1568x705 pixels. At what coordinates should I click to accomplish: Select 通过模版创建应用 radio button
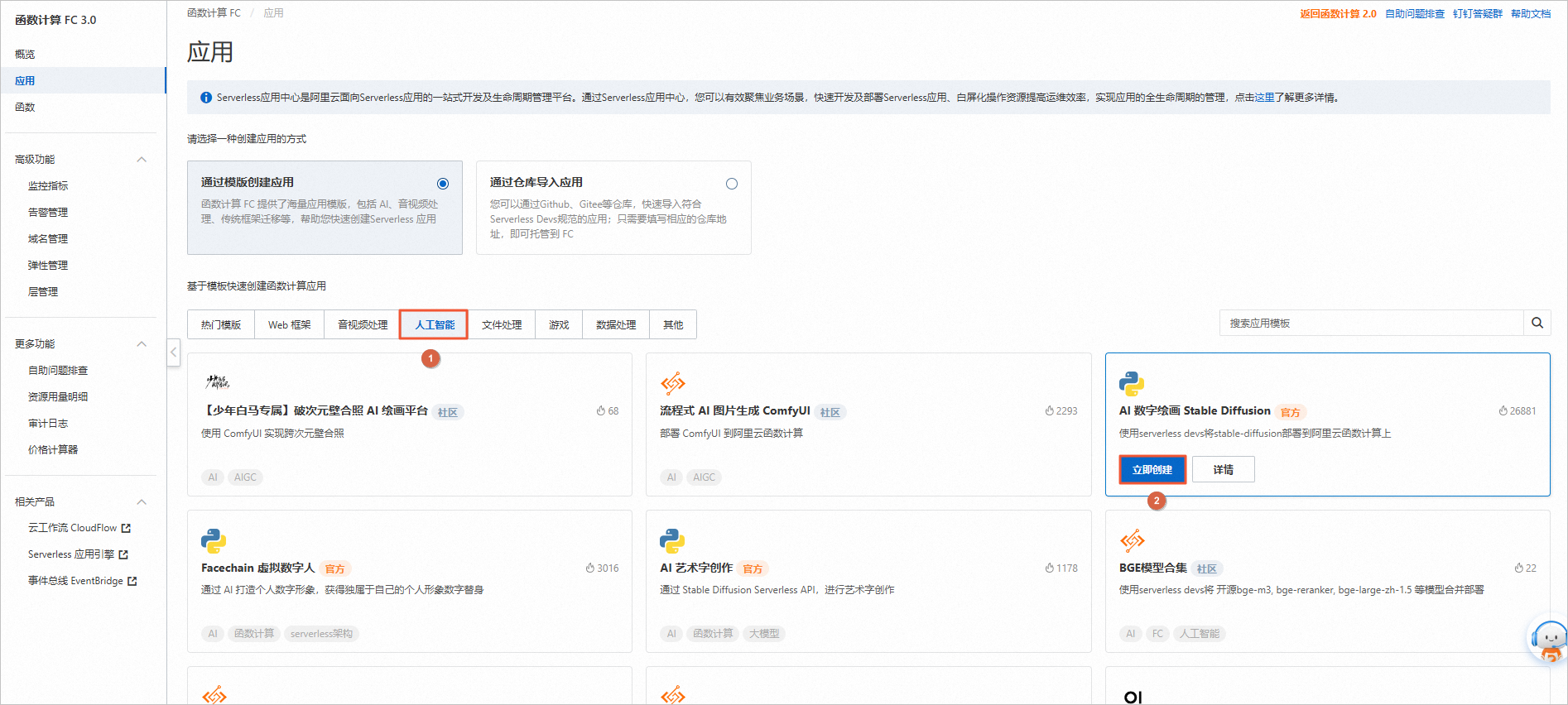coord(443,184)
